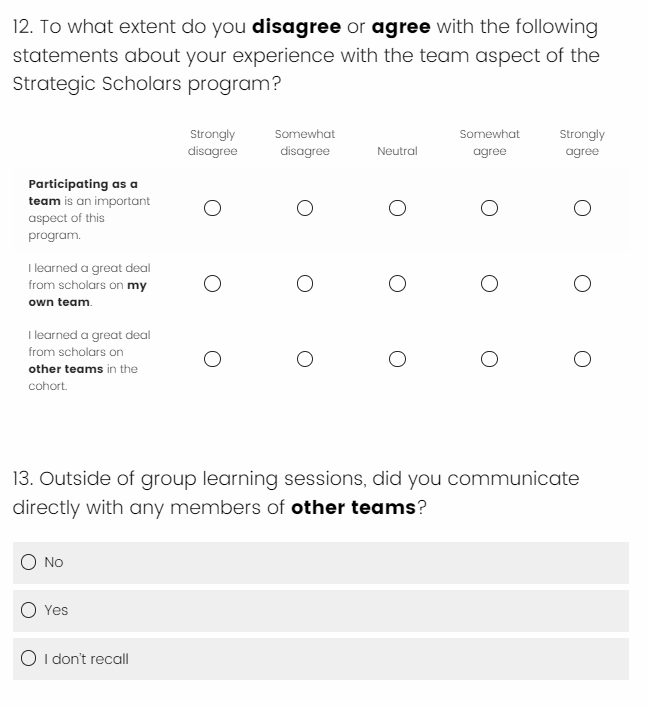This screenshot has height=707, width=649.
Task: Answer Yes to question 13
Action: tap(29, 610)
